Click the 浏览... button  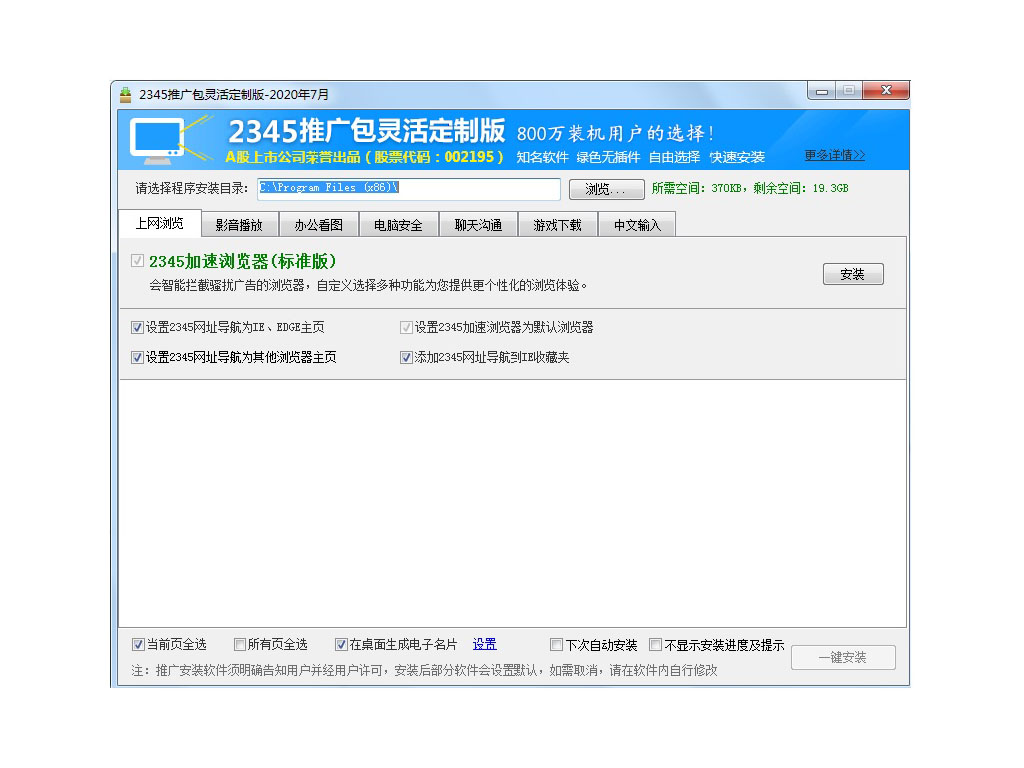point(606,189)
